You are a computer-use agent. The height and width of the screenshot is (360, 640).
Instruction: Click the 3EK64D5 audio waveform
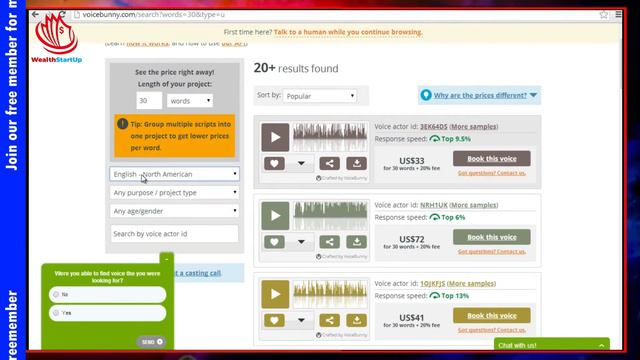coord(330,137)
